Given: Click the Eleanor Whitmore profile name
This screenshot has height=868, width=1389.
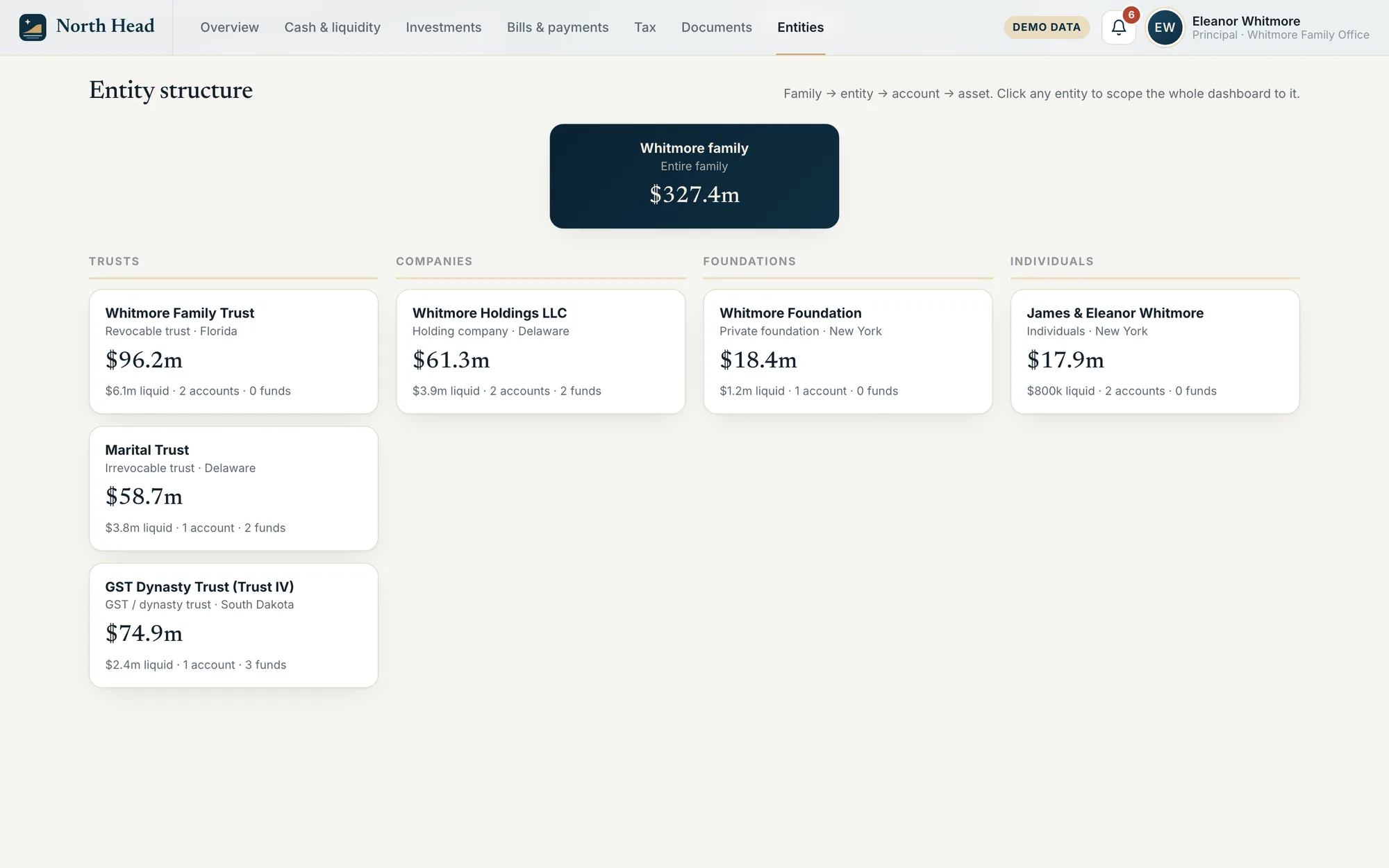Looking at the screenshot, I should click(x=1246, y=21).
